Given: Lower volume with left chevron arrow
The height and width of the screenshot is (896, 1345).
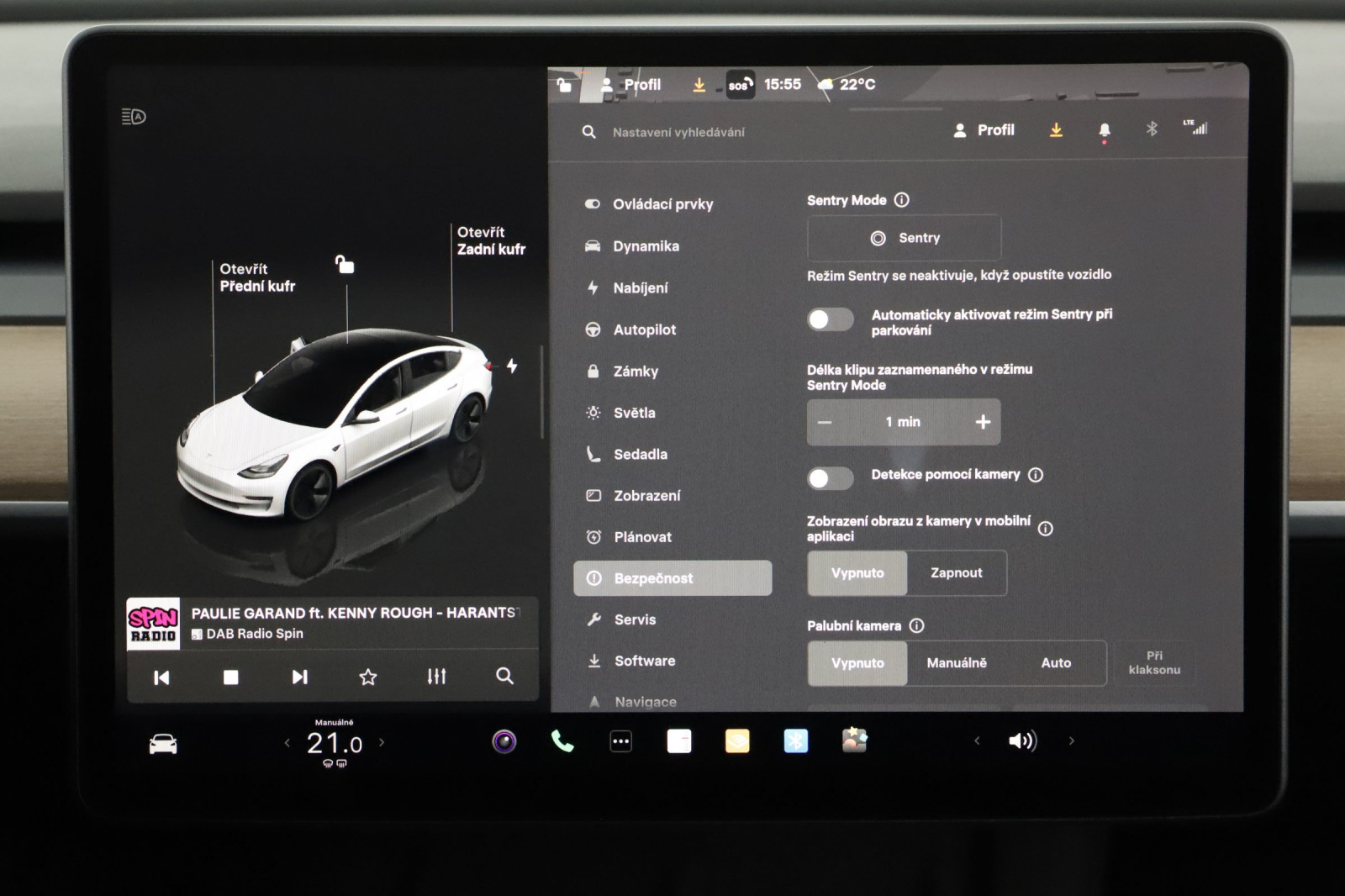Looking at the screenshot, I should pos(977,741).
